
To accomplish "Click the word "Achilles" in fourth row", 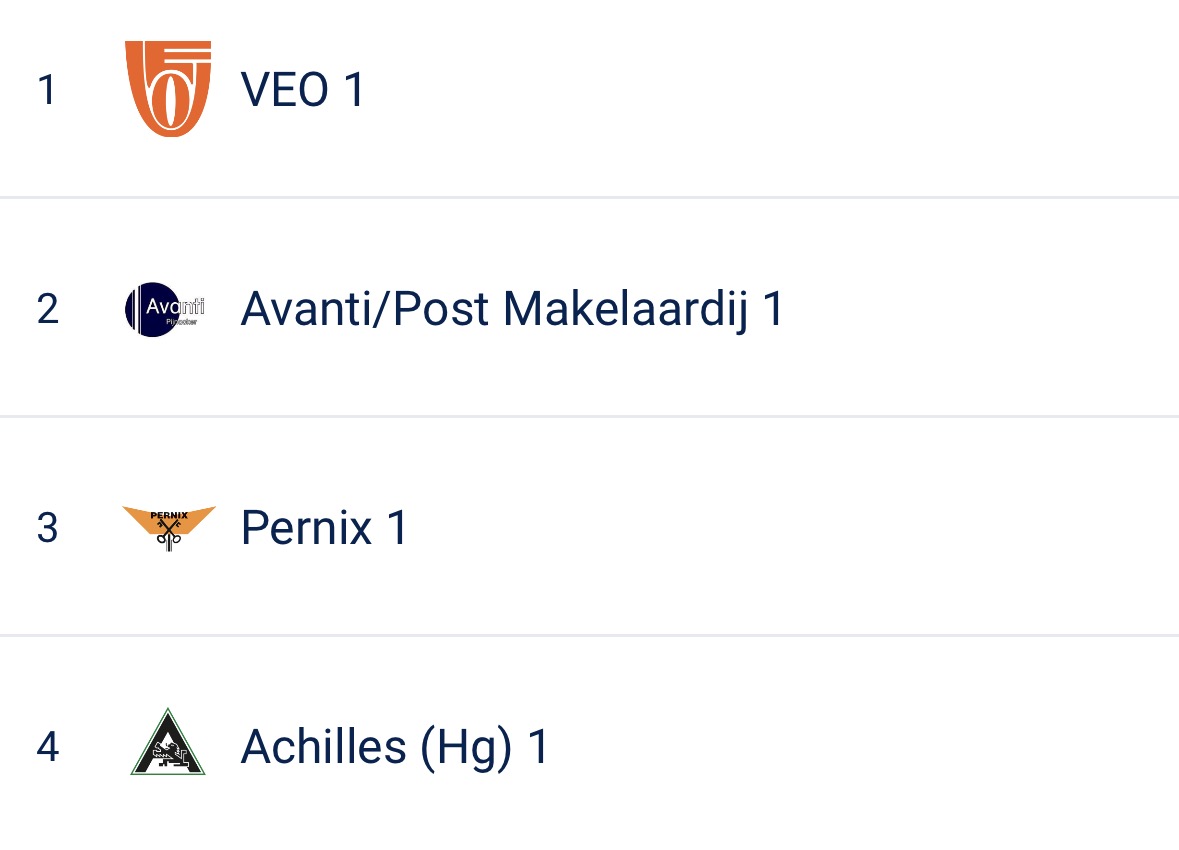I will [323, 747].
